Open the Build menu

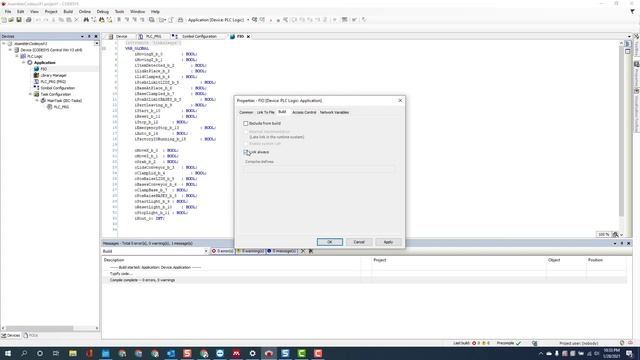pyautogui.click(x=68, y=11)
